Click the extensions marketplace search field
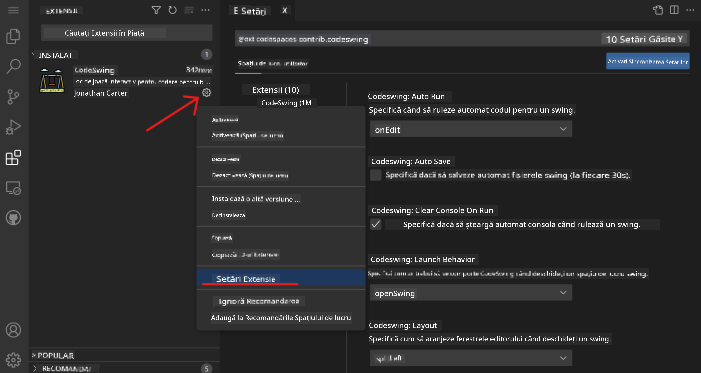This screenshot has height=373, width=701. pyautogui.click(x=127, y=33)
